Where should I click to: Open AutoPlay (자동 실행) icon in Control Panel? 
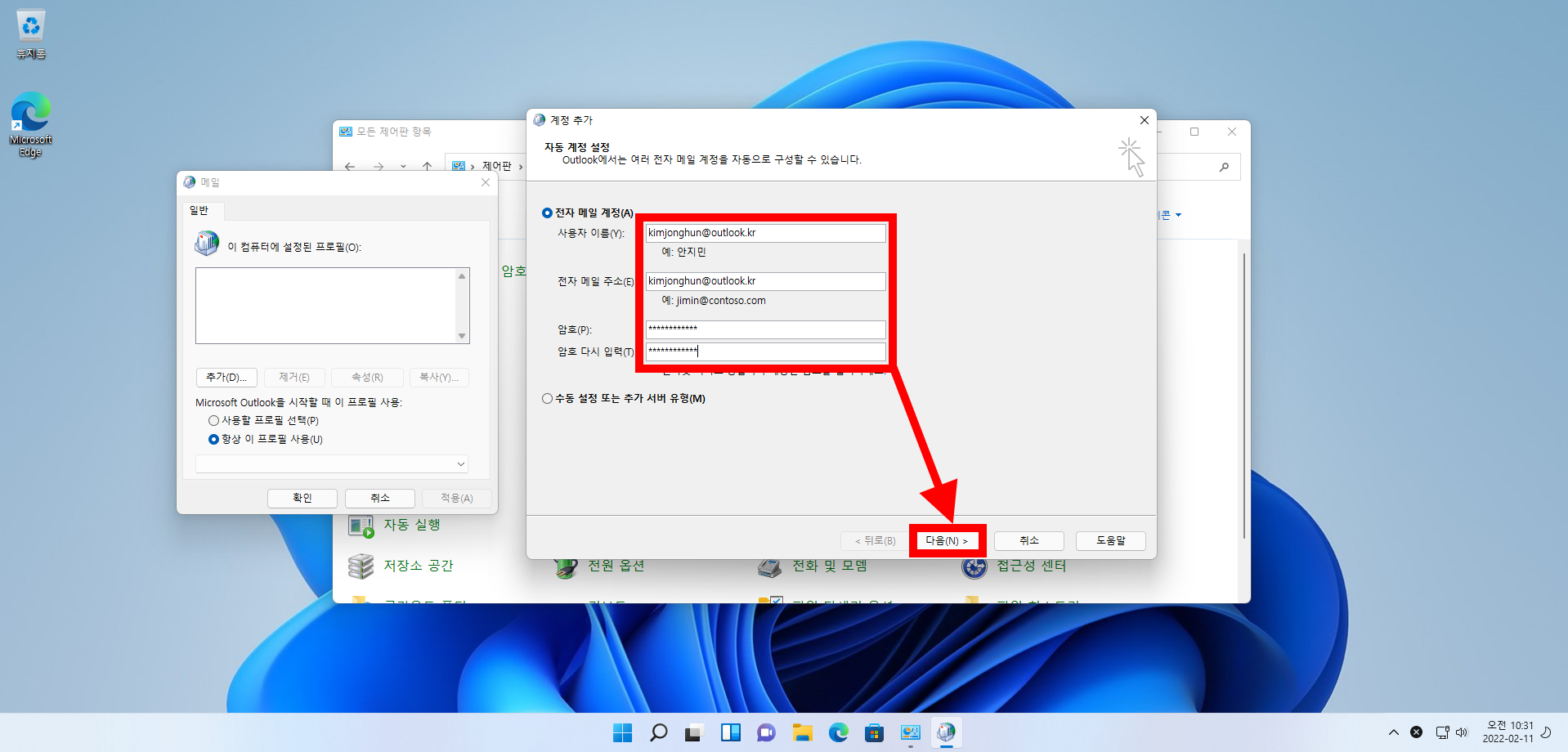pos(361,526)
